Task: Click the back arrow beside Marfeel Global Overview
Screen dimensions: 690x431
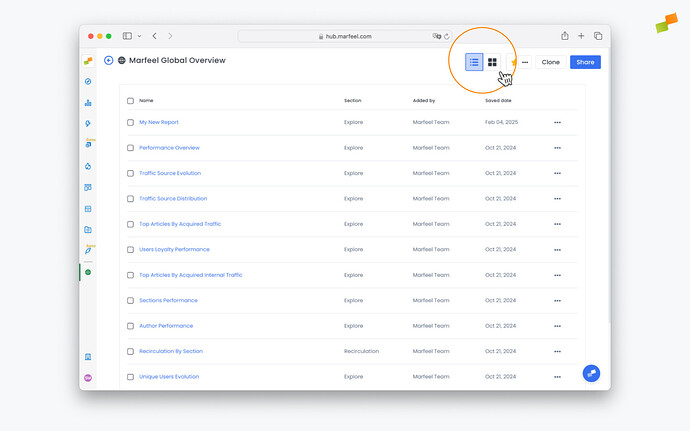Action: pyautogui.click(x=108, y=60)
